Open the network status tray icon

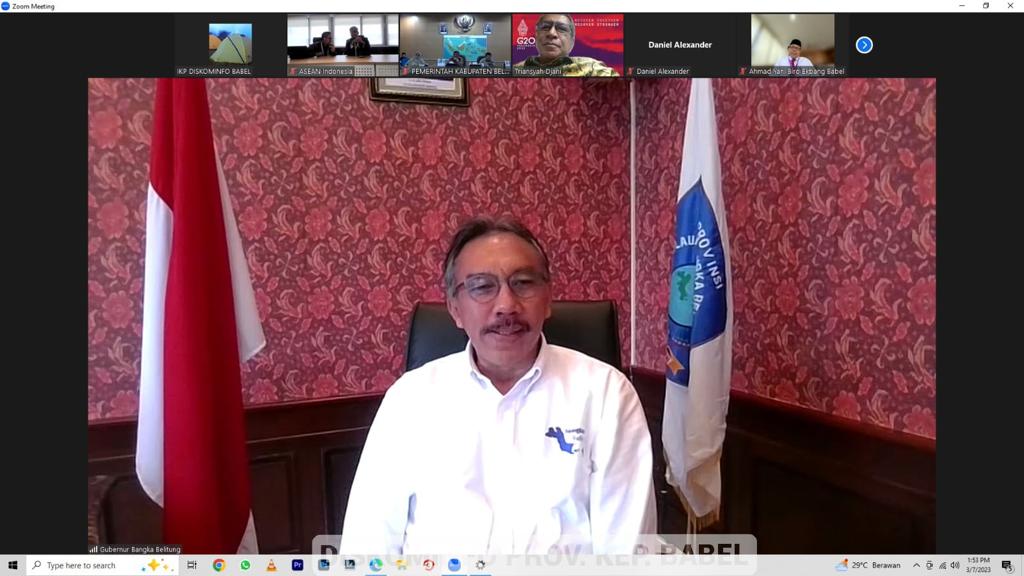(942, 565)
